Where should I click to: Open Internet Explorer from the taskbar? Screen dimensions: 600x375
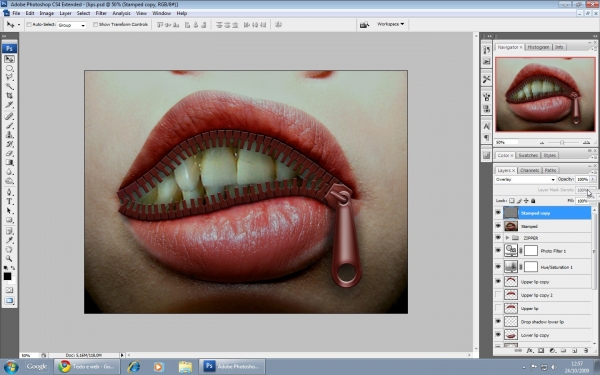(x=134, y=367)
